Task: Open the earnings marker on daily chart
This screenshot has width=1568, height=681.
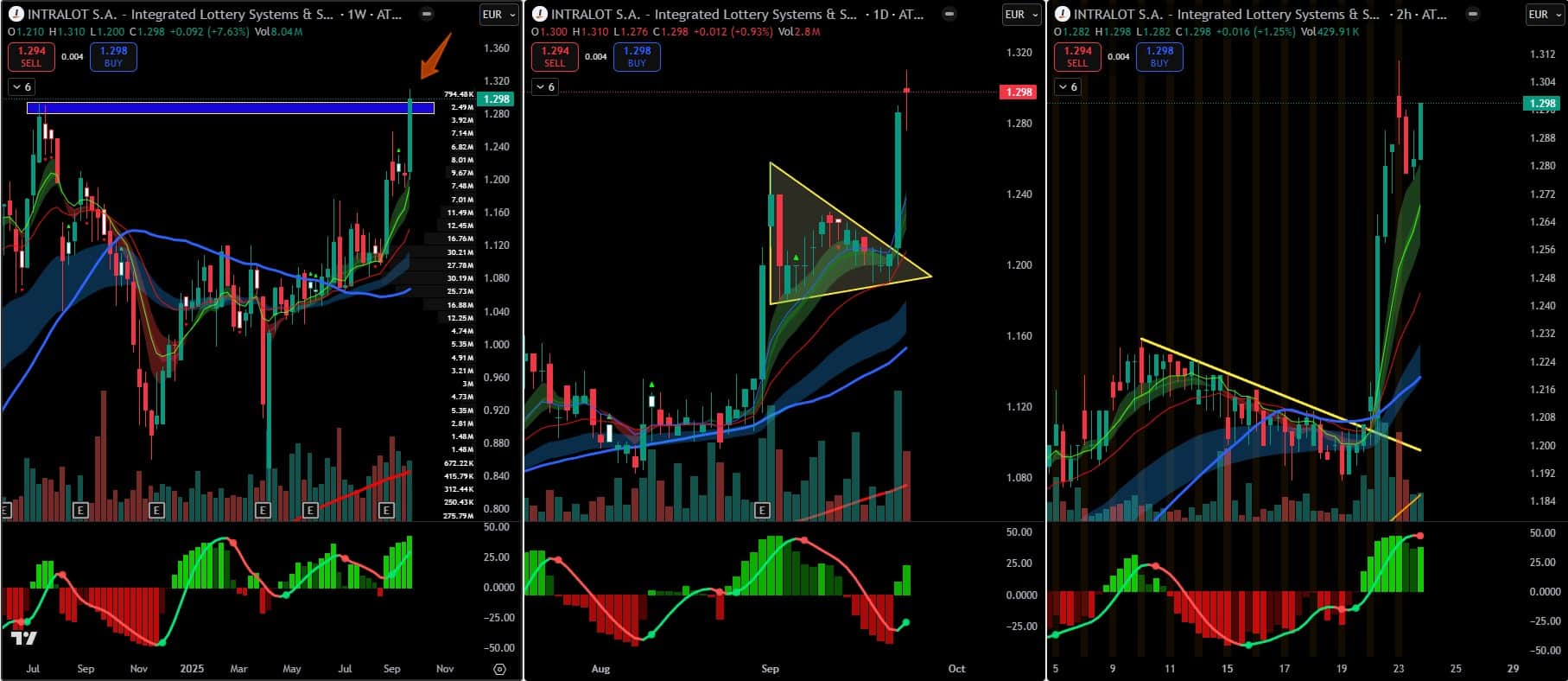Action: coord(762,511)
